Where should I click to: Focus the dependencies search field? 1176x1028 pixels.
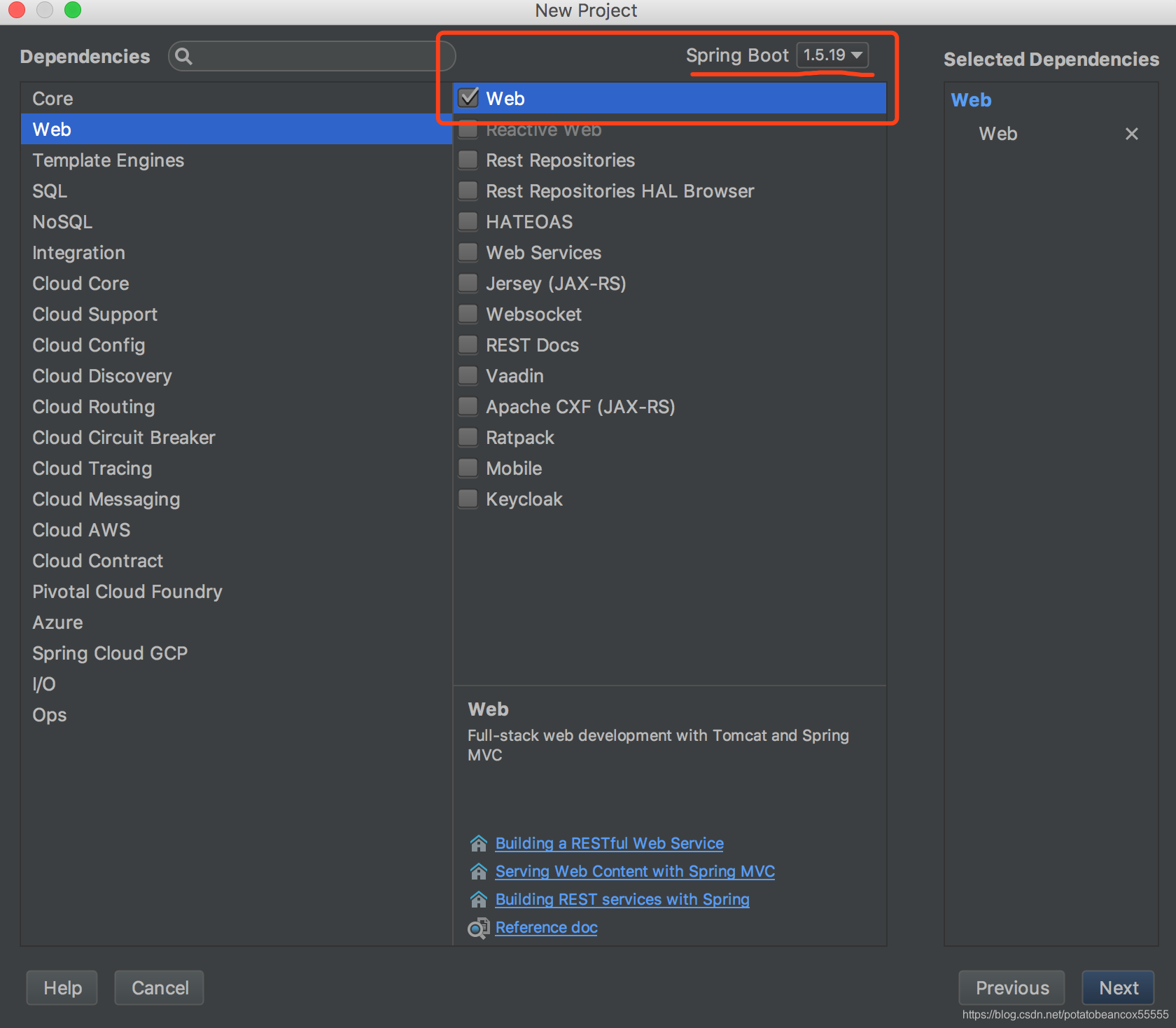pos(312,56)
